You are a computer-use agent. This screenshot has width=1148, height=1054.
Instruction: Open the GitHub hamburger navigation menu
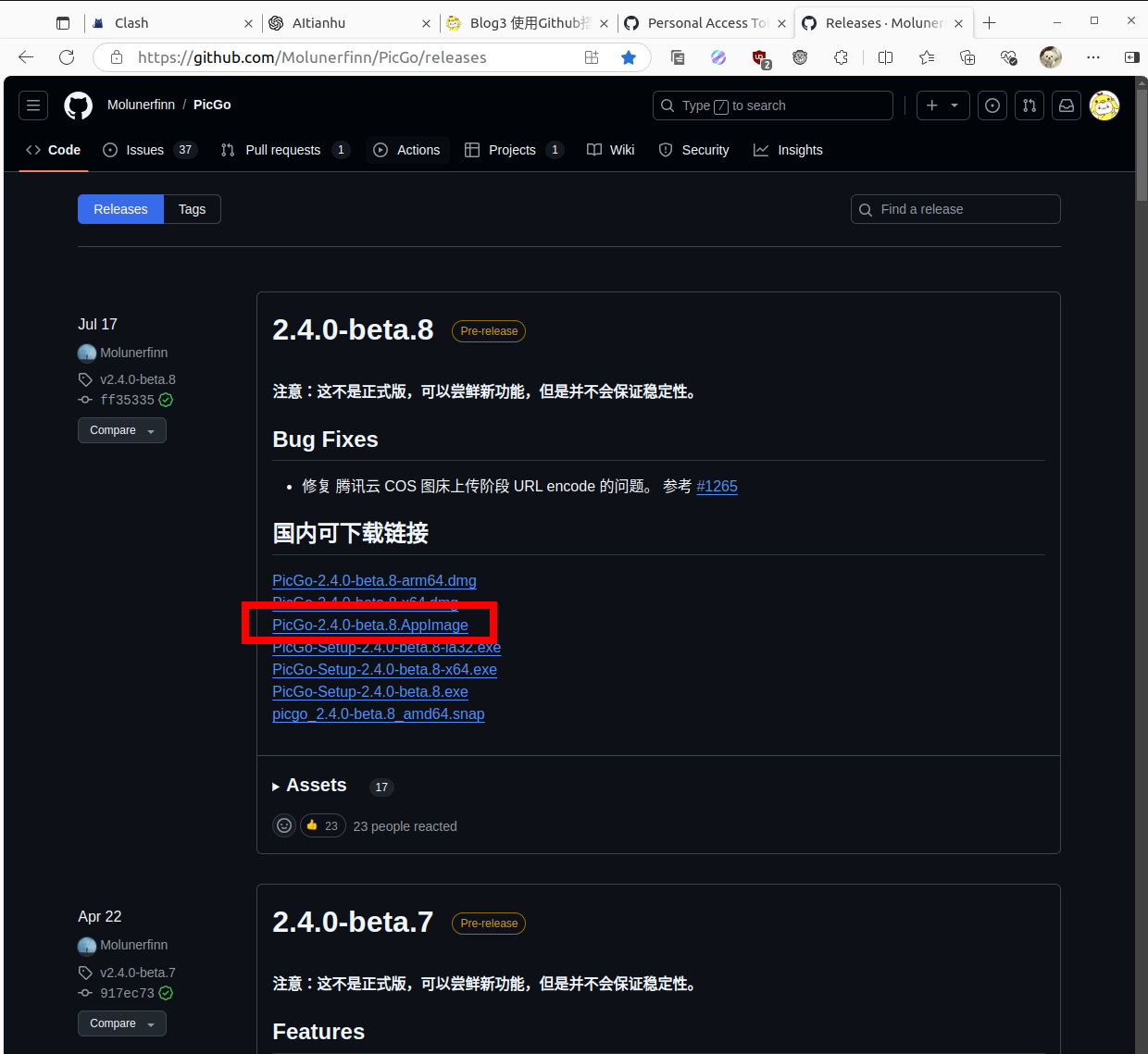[33, 105]
